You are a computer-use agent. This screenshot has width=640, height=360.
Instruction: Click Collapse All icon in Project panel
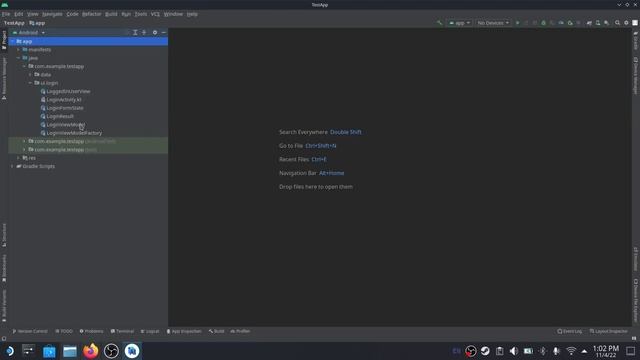click(144, 32)
